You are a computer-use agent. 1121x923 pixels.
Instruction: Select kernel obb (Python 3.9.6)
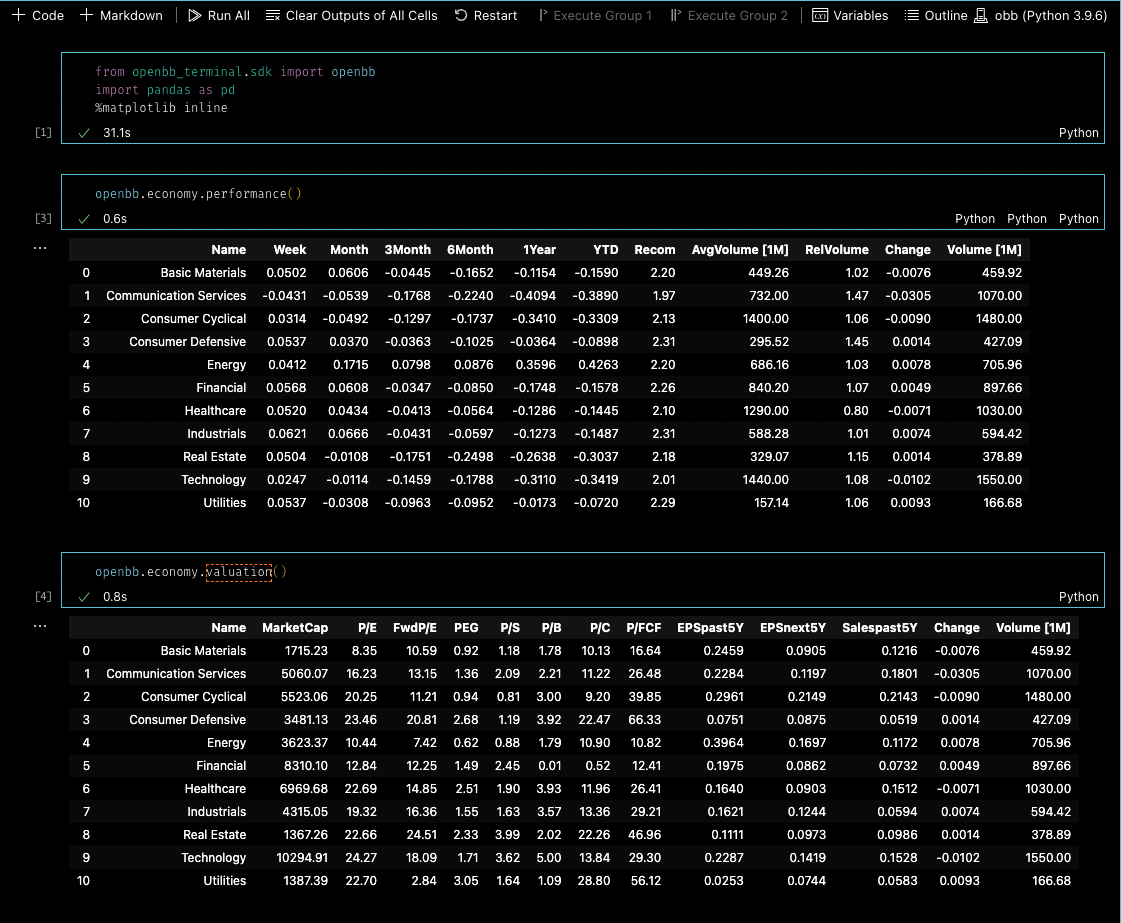[1041, 15]
